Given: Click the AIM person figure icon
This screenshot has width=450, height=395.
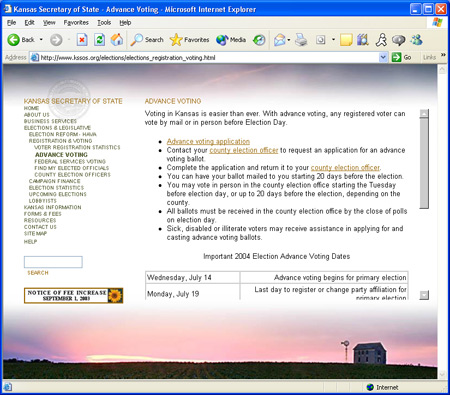Looking at the screenshot, I should click(x=381, y=40).
